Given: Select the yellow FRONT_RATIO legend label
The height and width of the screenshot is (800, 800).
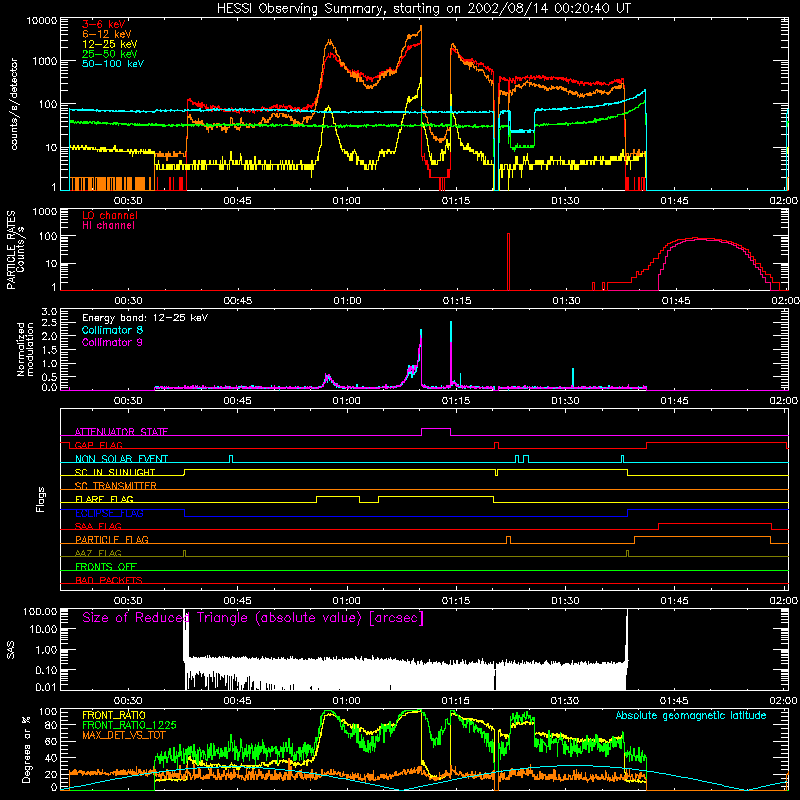Looking at the screenshot, I should [114, 715].
